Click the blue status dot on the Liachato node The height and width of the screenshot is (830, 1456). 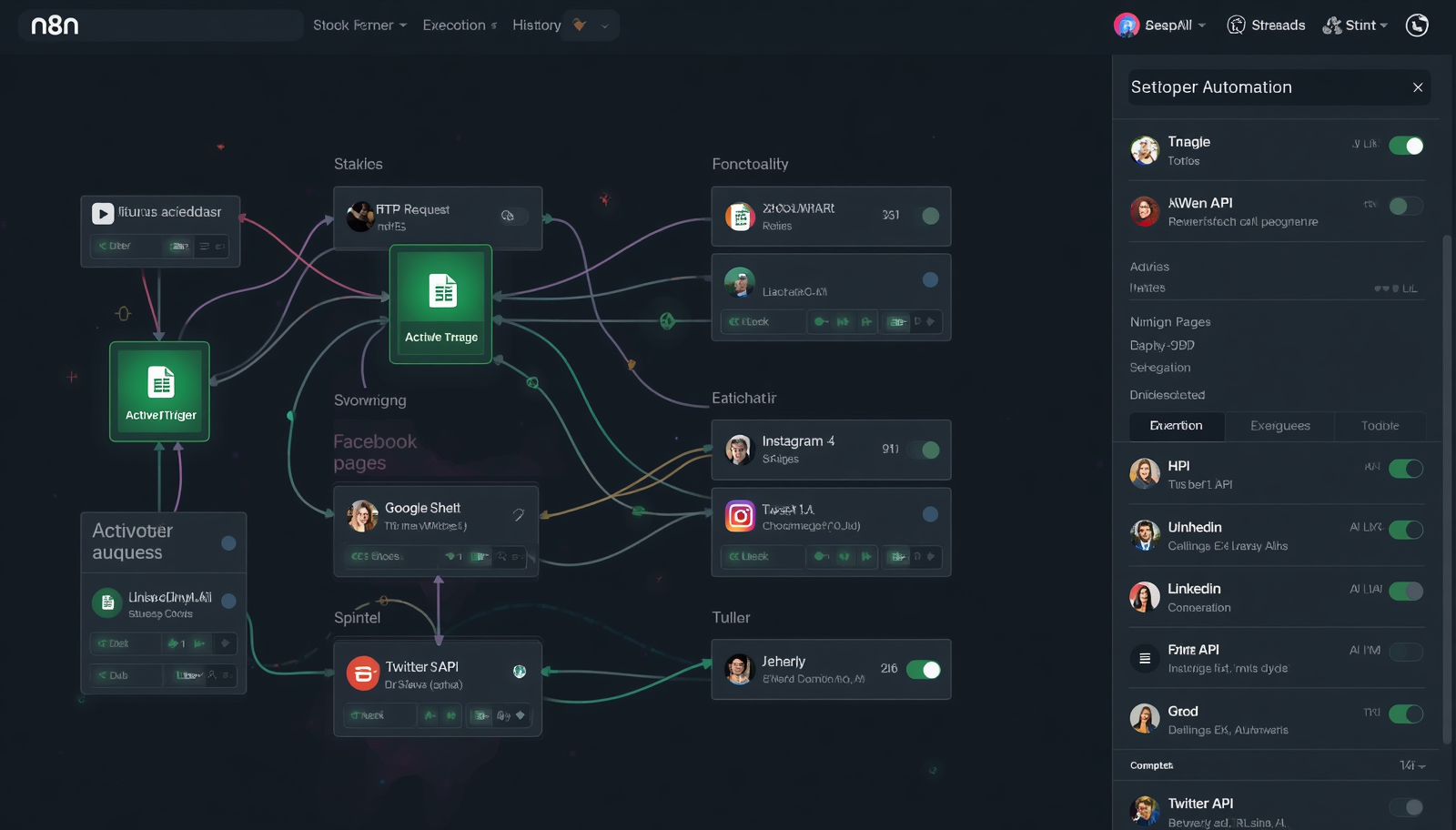[930, 280]
